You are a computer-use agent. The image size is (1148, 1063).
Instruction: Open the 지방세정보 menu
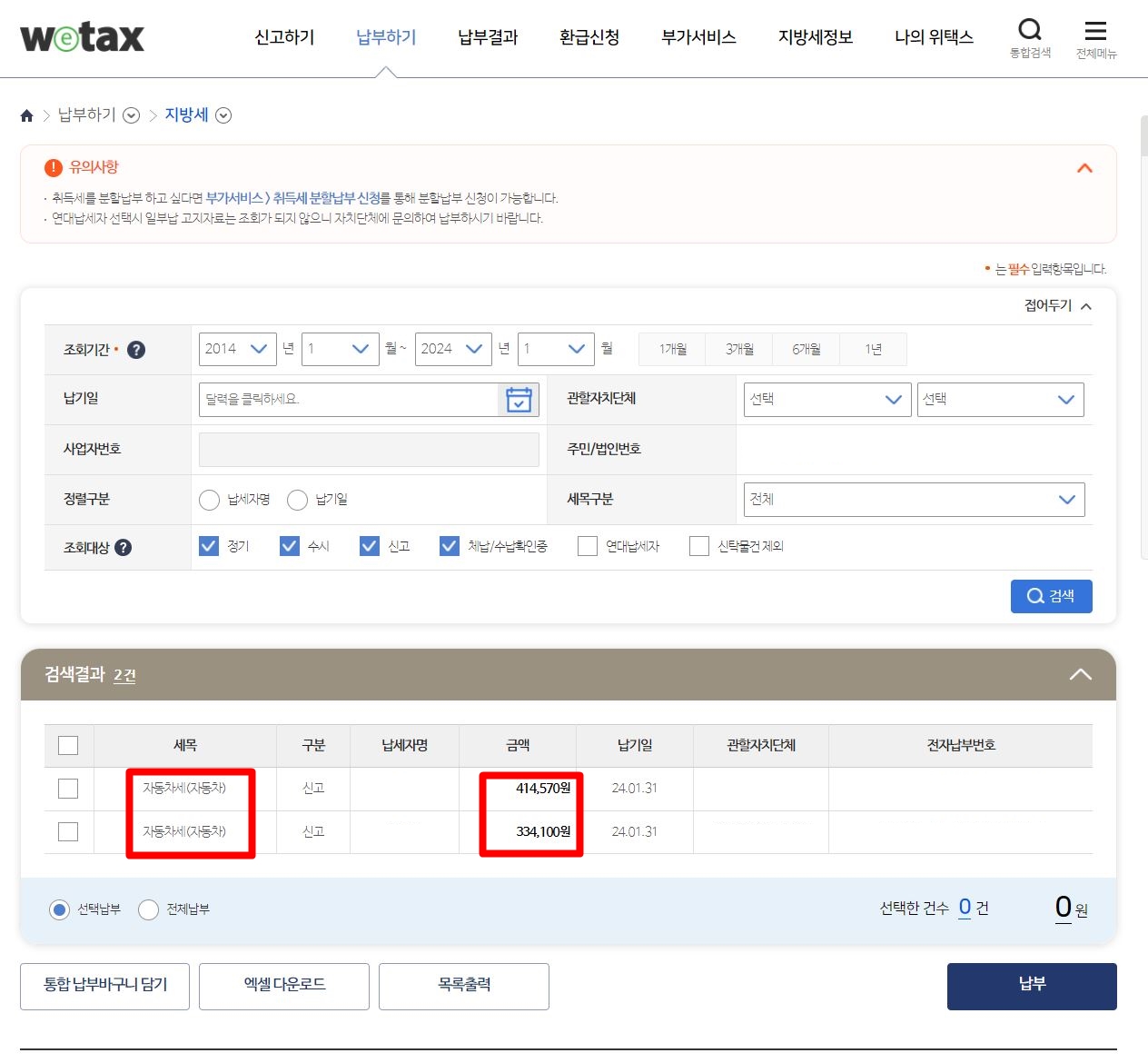coord(816,37)
